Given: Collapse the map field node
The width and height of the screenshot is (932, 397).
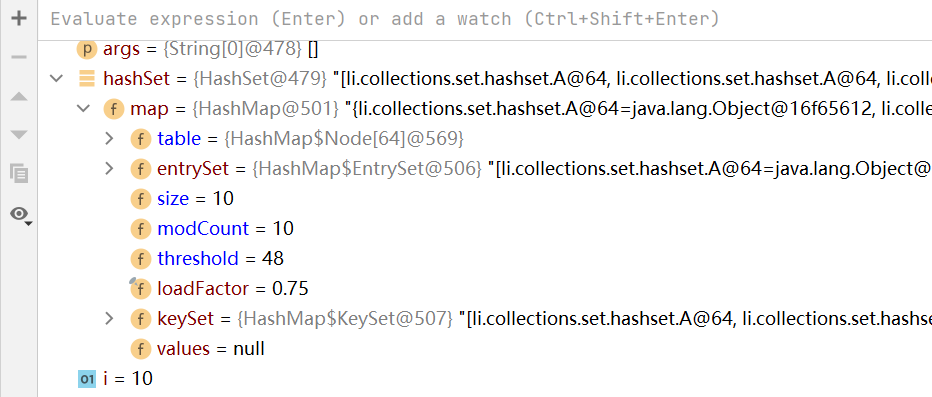Looking at the screenshot, I should click(x=83, y=108).
